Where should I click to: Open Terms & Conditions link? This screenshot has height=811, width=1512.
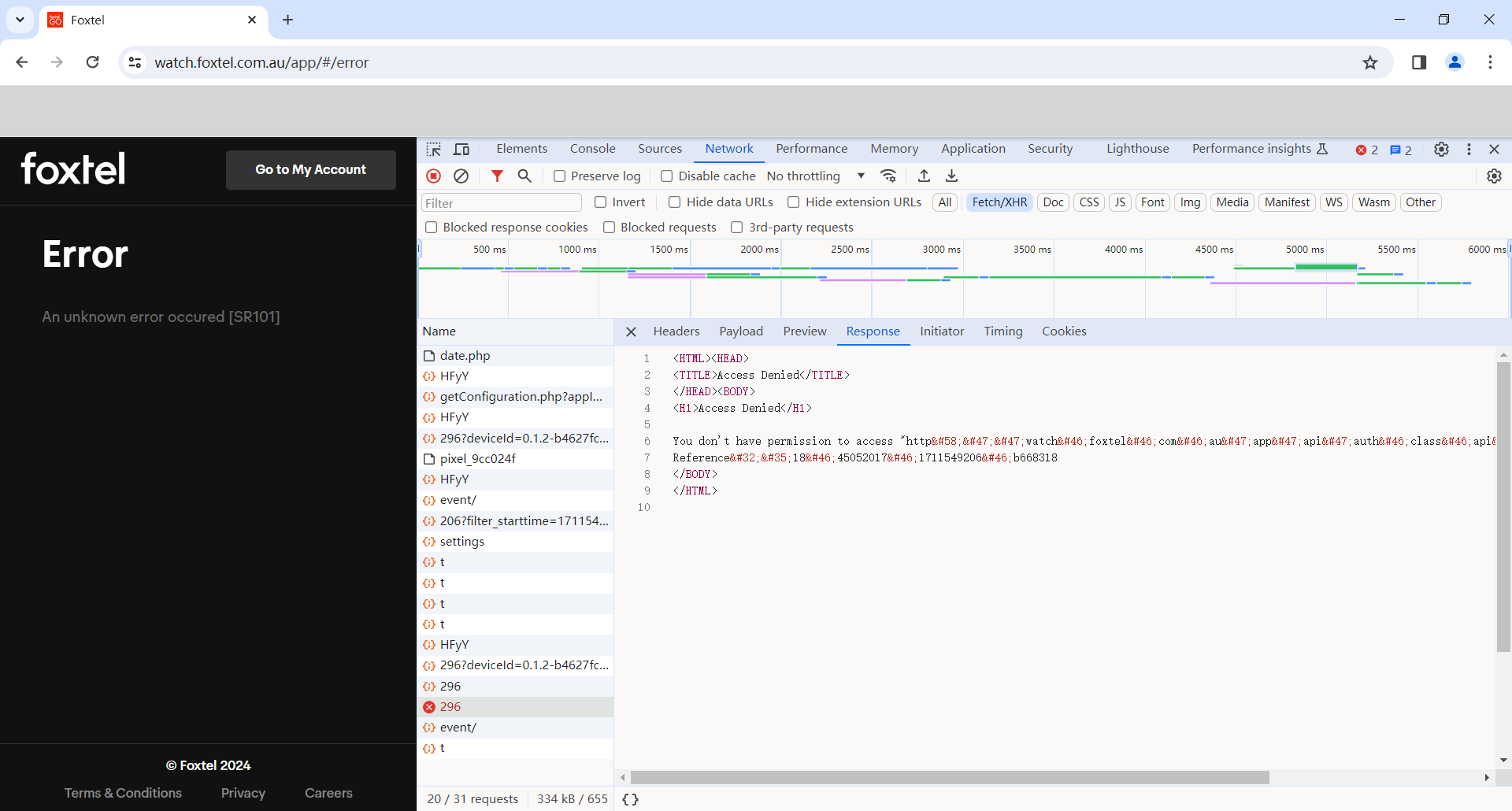tap(123, 793)
